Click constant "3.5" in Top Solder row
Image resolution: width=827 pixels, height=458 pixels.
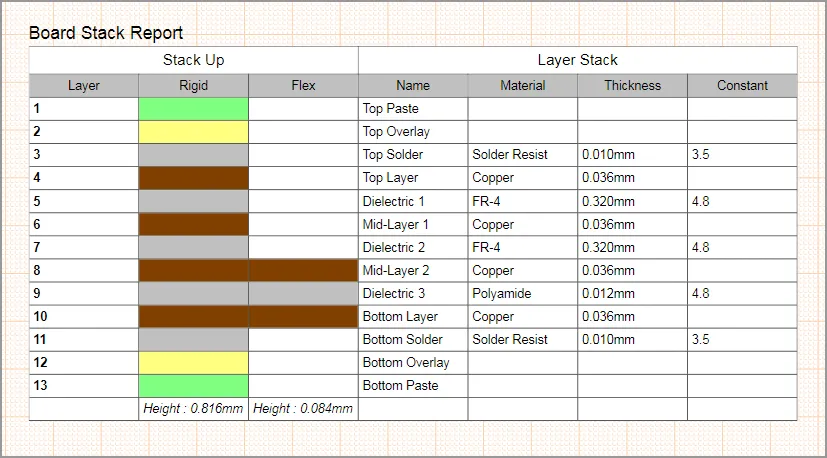[742, 155]
